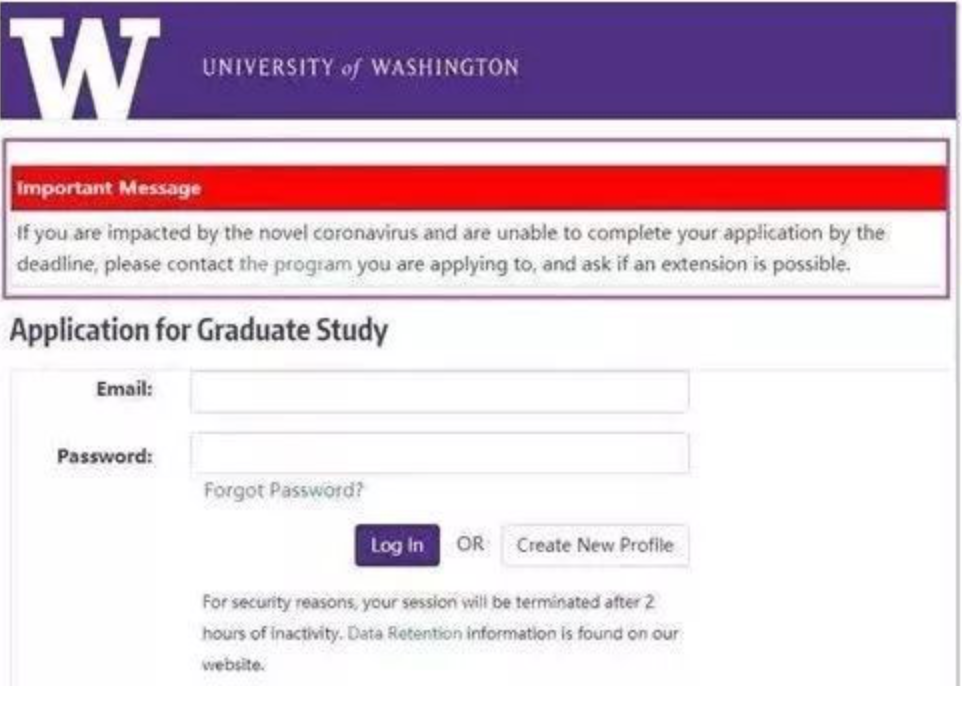Click the University of Washington W logo

(x=84, y=63)
